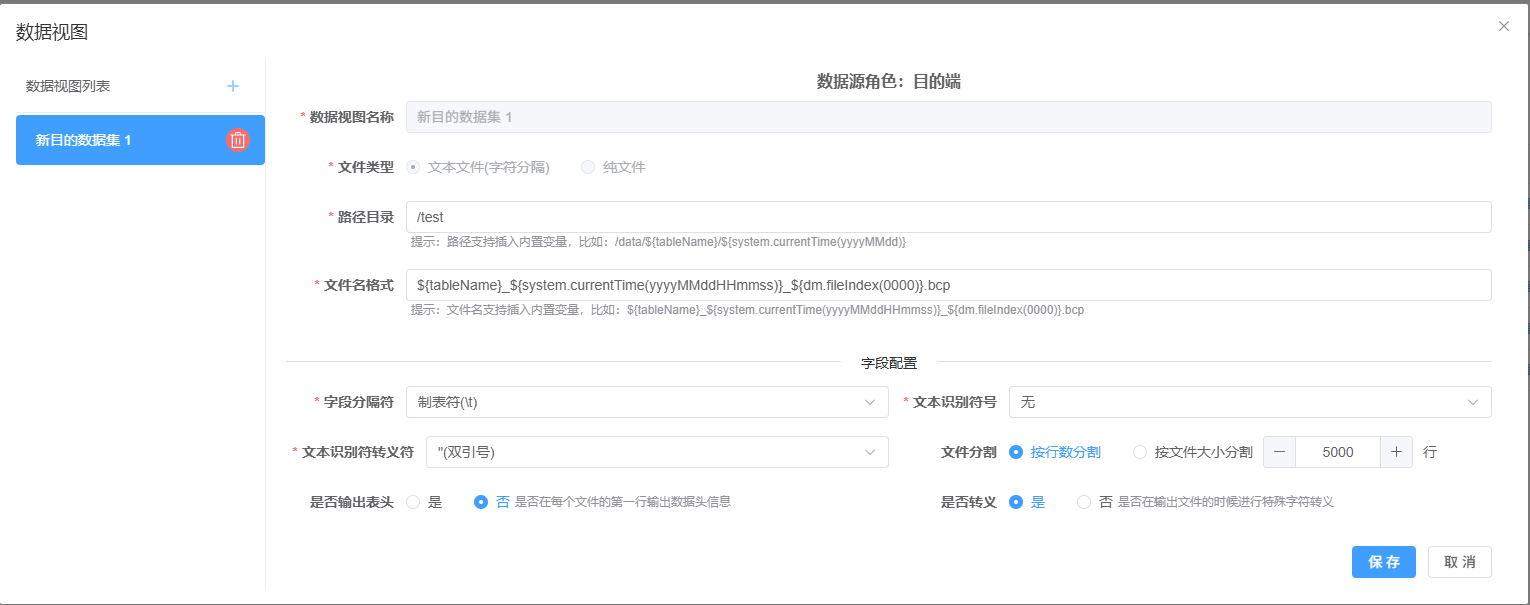The height and width of the screenshot is (605, 1530).
Task: Click the 文件名格式 input field
Action: [948, 285]
